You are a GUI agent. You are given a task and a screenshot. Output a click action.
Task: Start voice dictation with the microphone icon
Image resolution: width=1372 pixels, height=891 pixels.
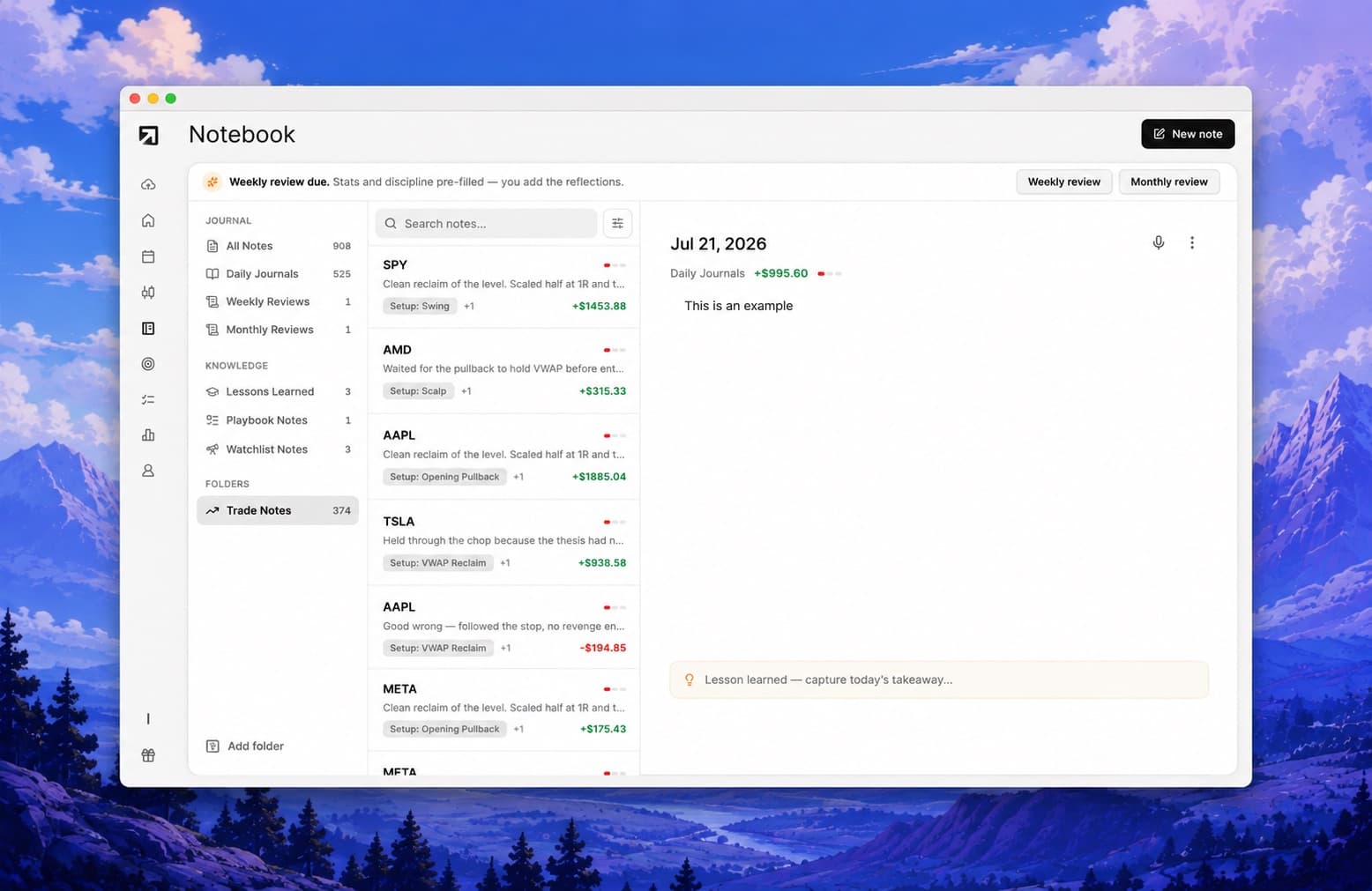(1159, 242)
